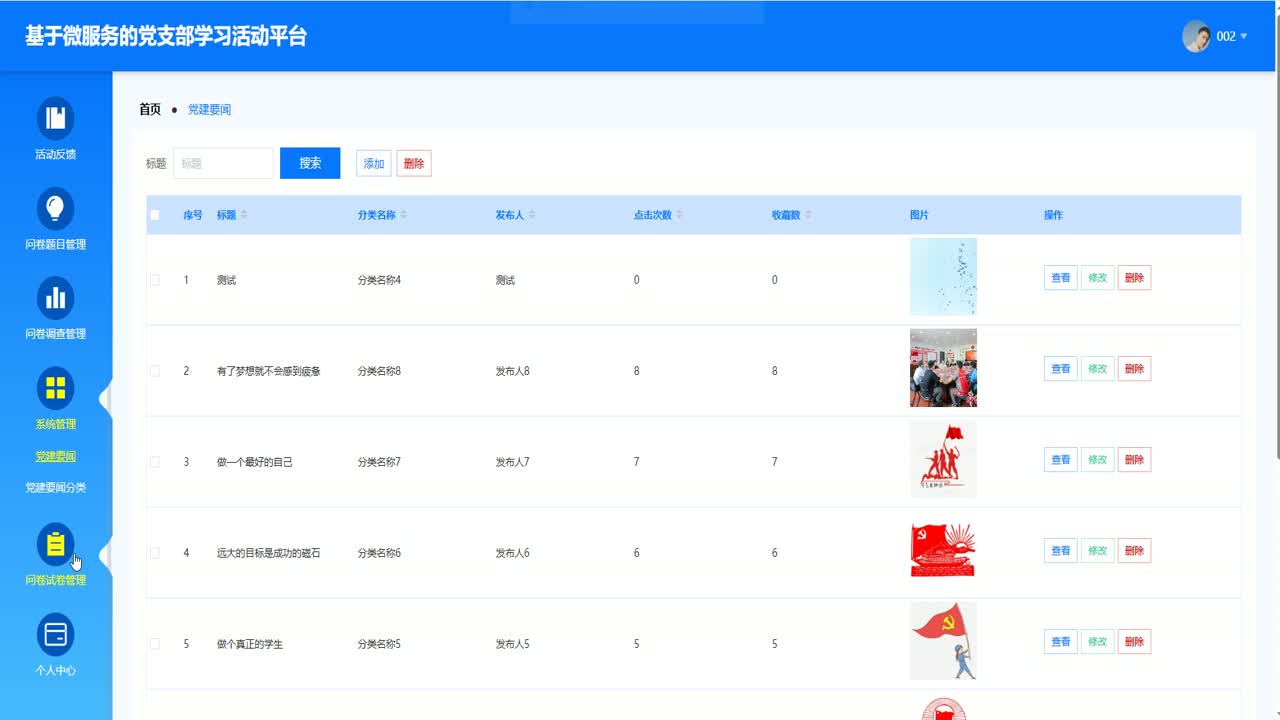Click 查看 for 做个真正的学生

tap(1061, 642)
